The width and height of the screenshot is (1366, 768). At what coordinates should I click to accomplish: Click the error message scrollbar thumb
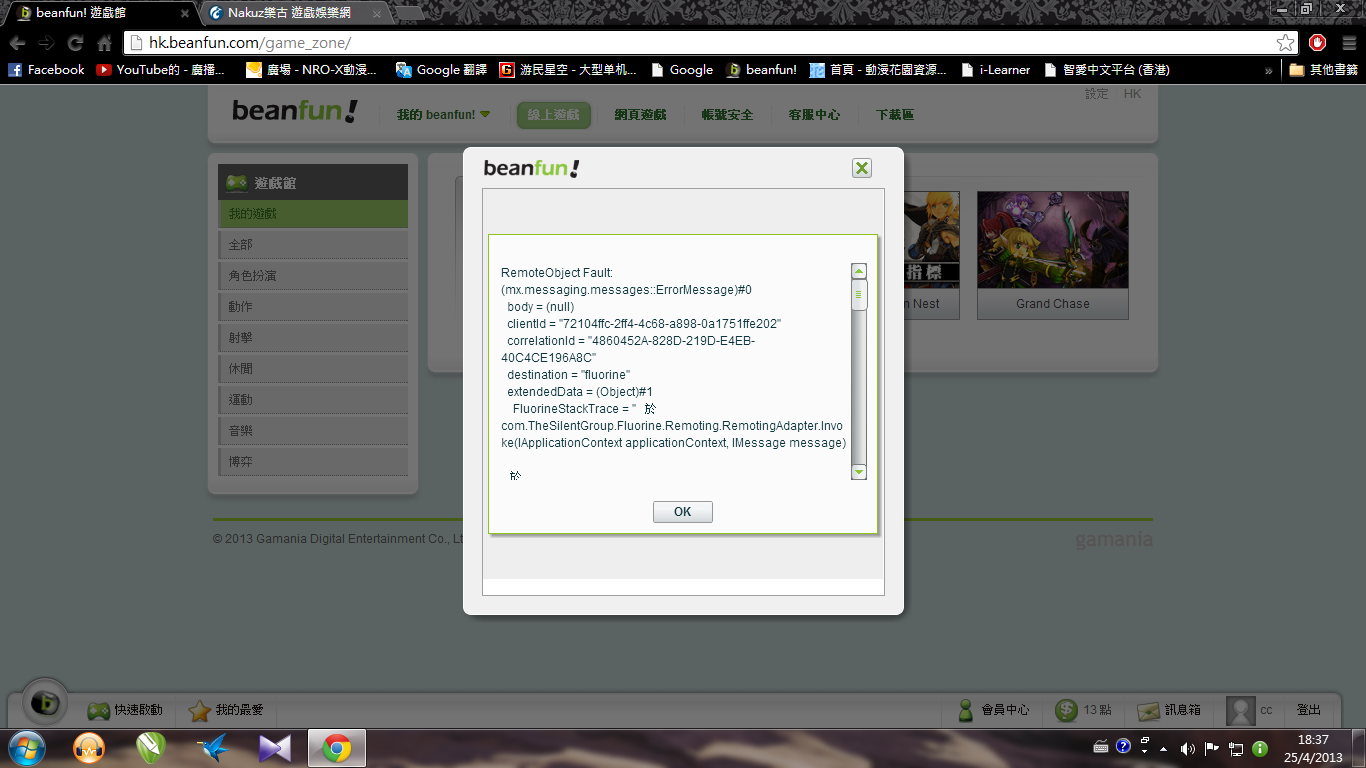859,295
